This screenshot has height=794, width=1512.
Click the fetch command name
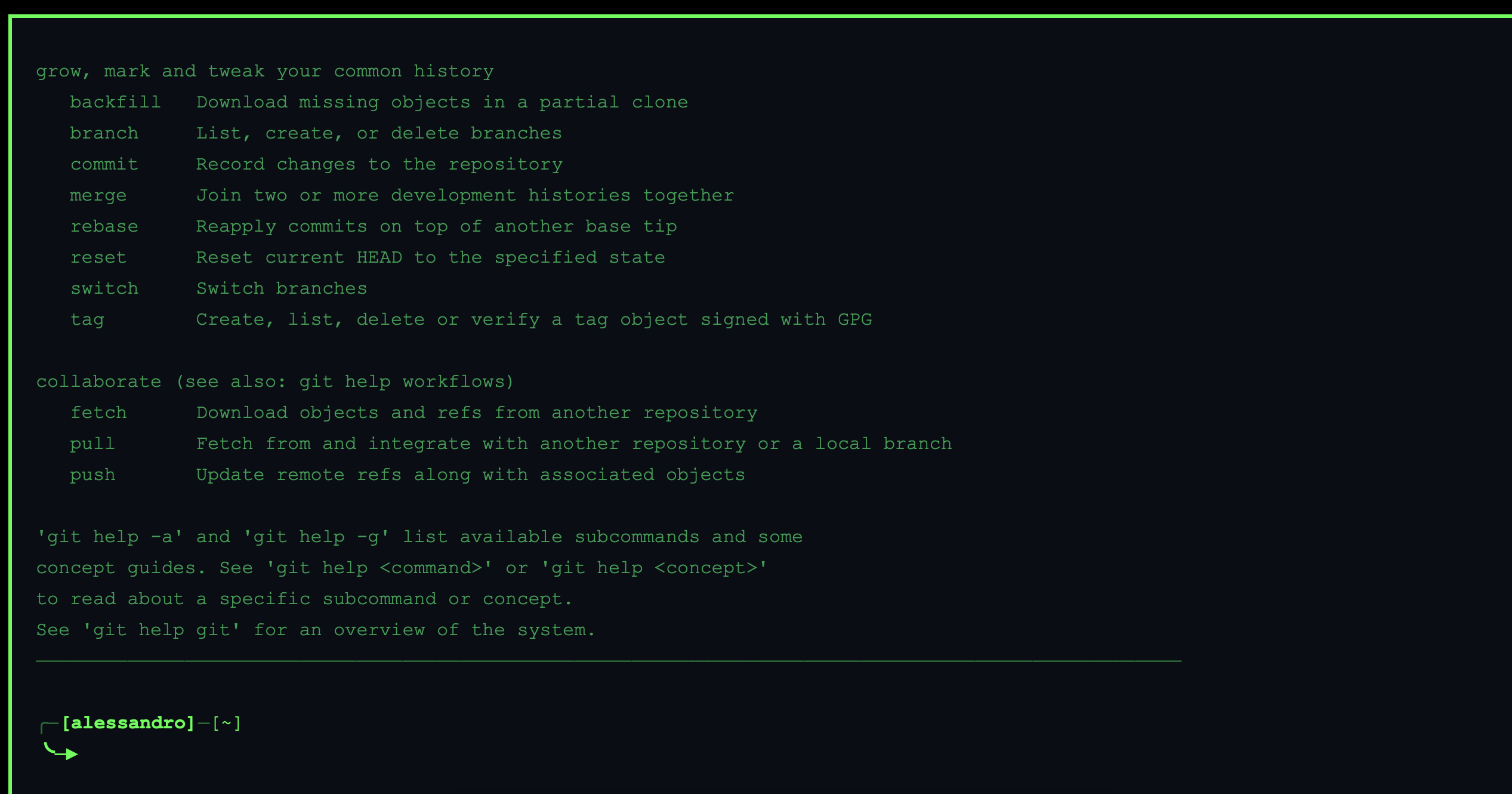pyautogui.click(x=98, y=413)
